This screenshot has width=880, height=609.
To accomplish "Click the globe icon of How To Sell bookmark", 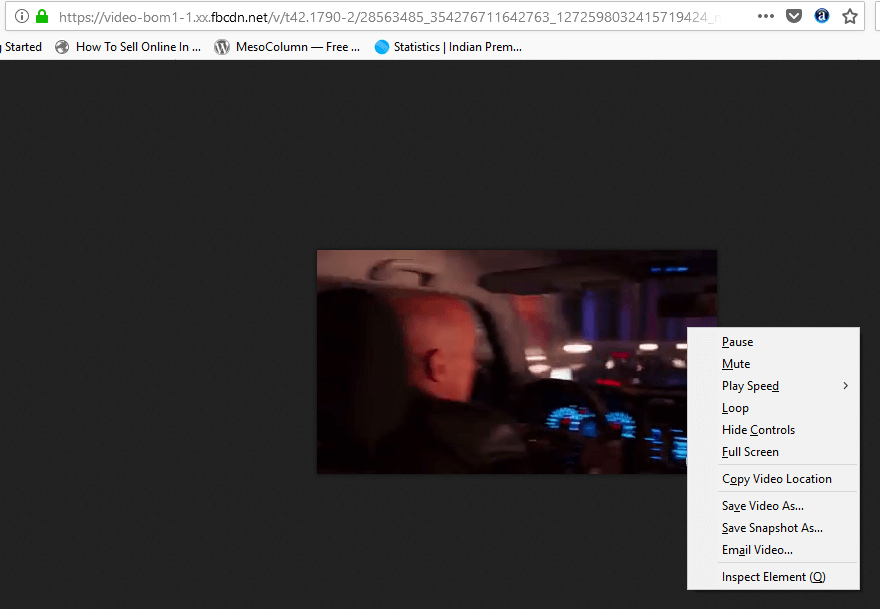I will coord(62,47).
